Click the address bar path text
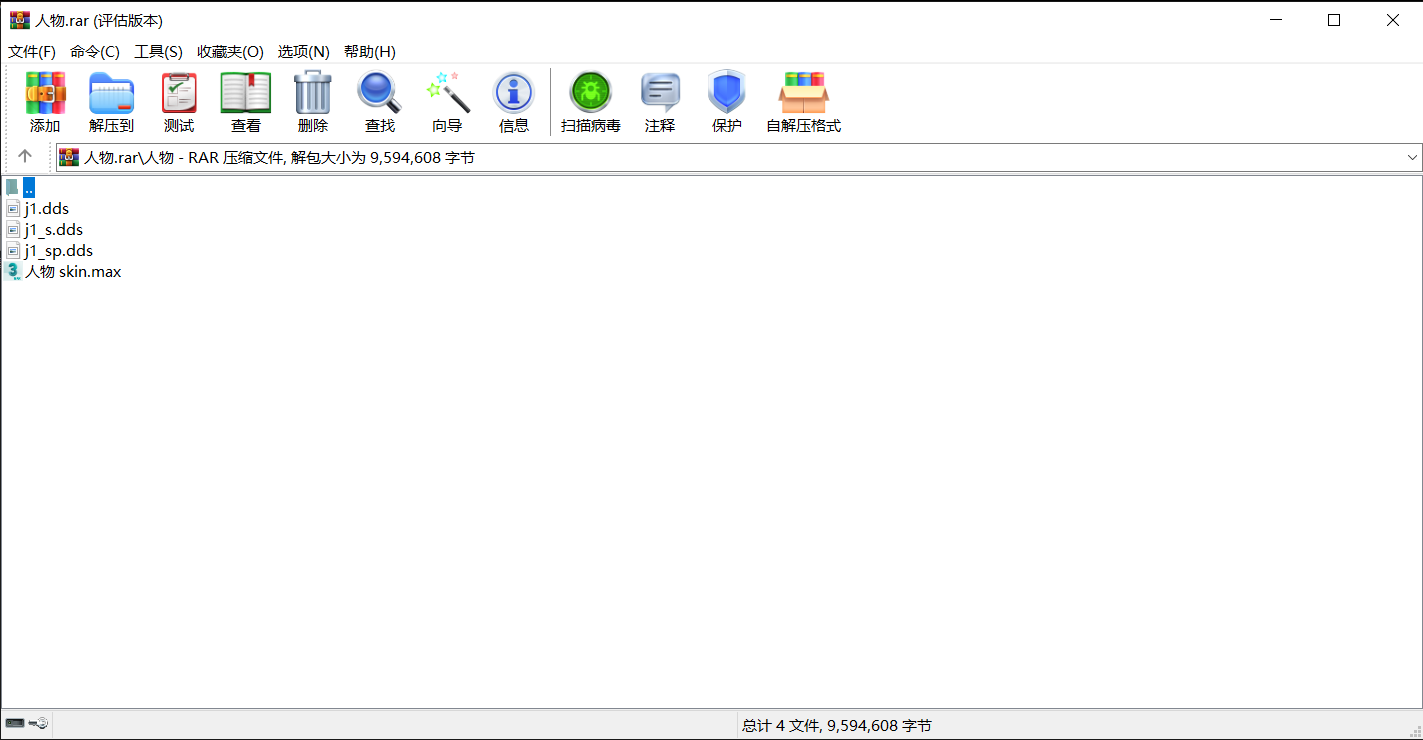The image size is (1423, 740). (x=280, y=157)
